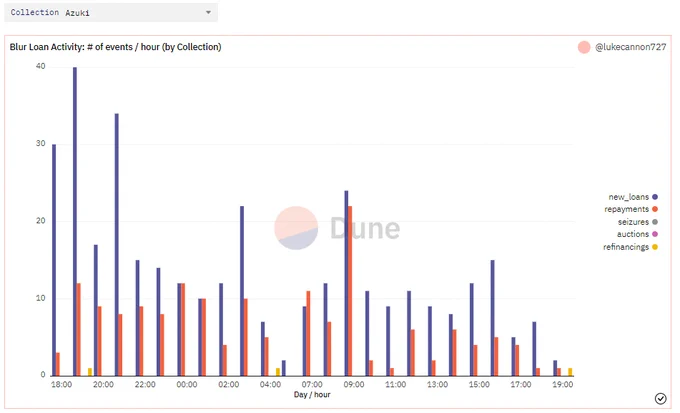Click the new_loans bar at 02:00 hour after, value 22
680x413 pixels.
point(242,291)
